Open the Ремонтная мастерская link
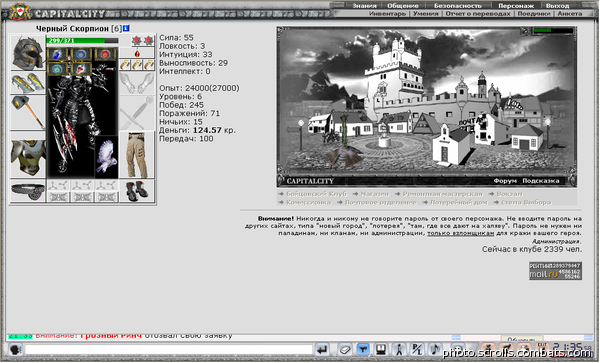The image size is (600, 363). click(x=442, y=194)
